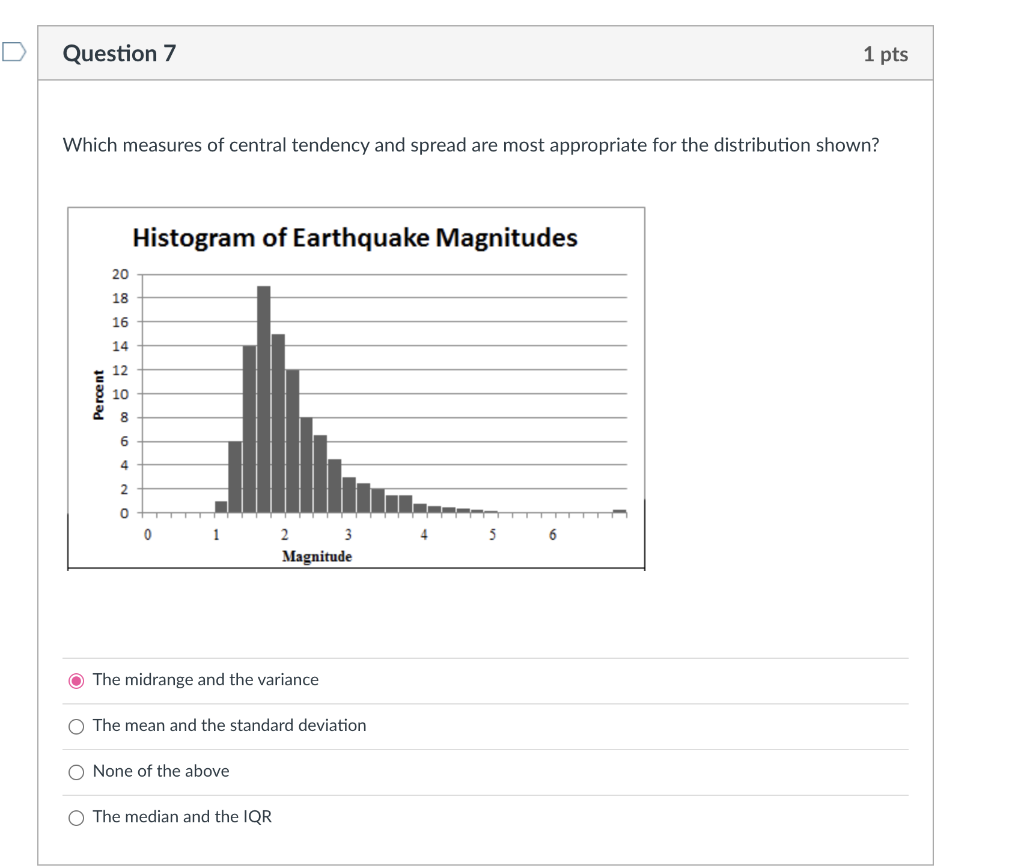The image size is (1024, 868).
Task: Click the Magnitude axis label
Action: coord(316,556)
